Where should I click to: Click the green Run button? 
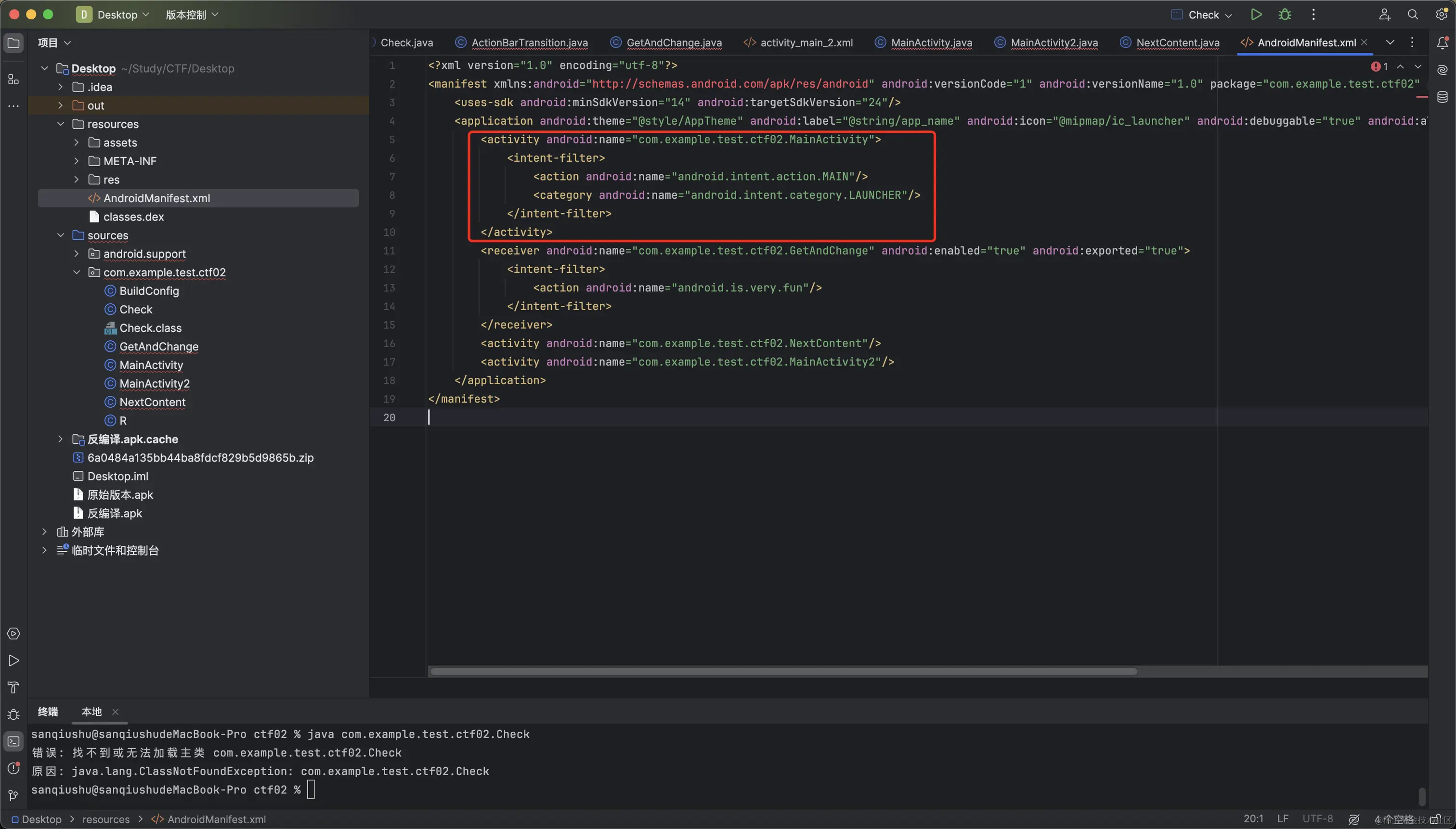point(1256,14)
